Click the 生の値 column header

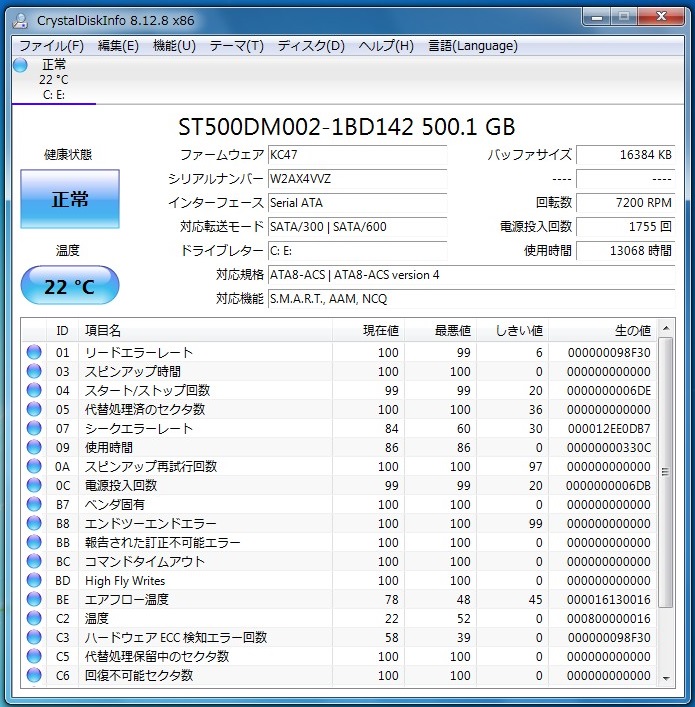tap(603, 331)
